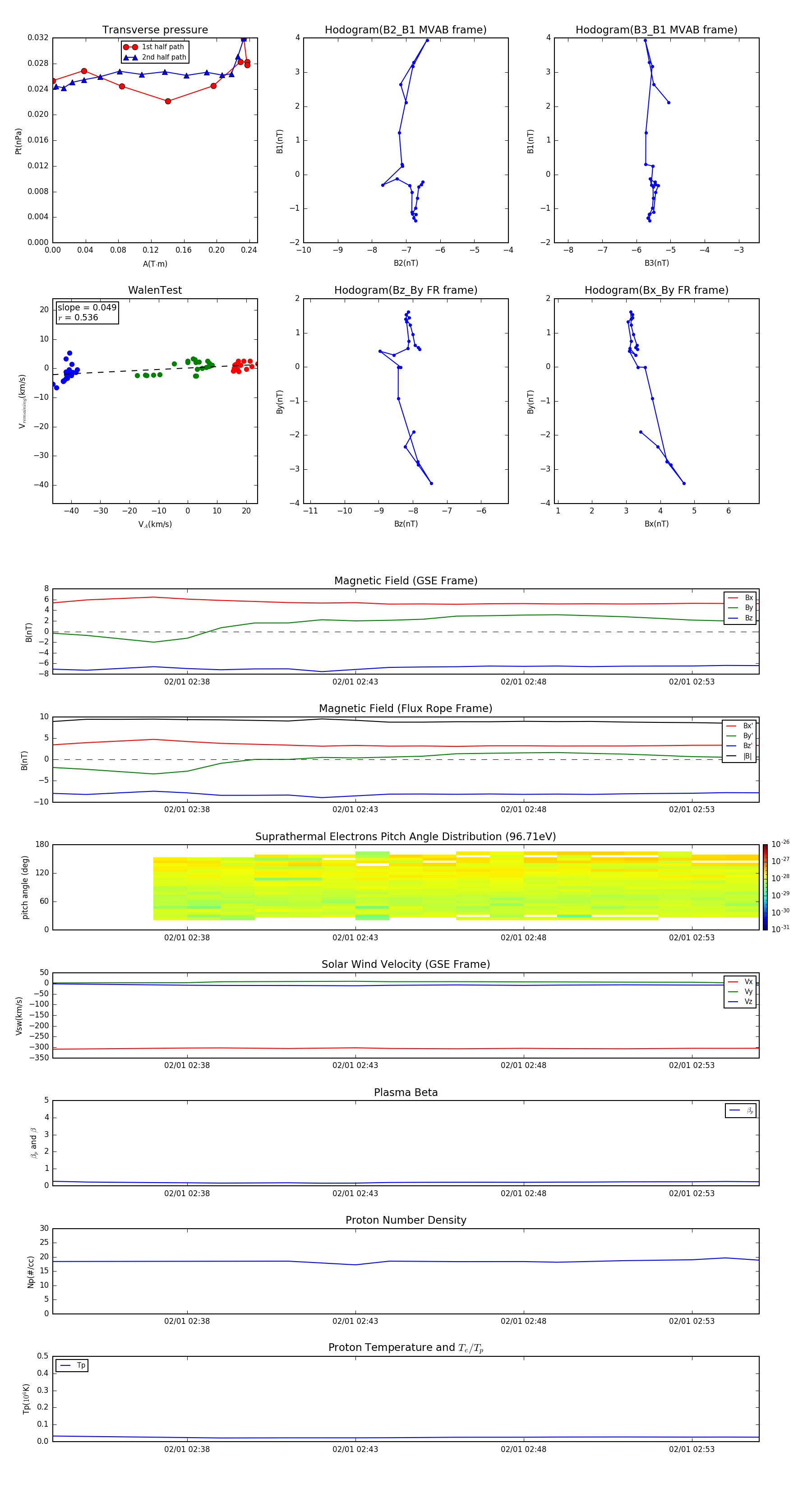
Task: Select the 'Vy' legend entry
Action: tap(740, 992)
